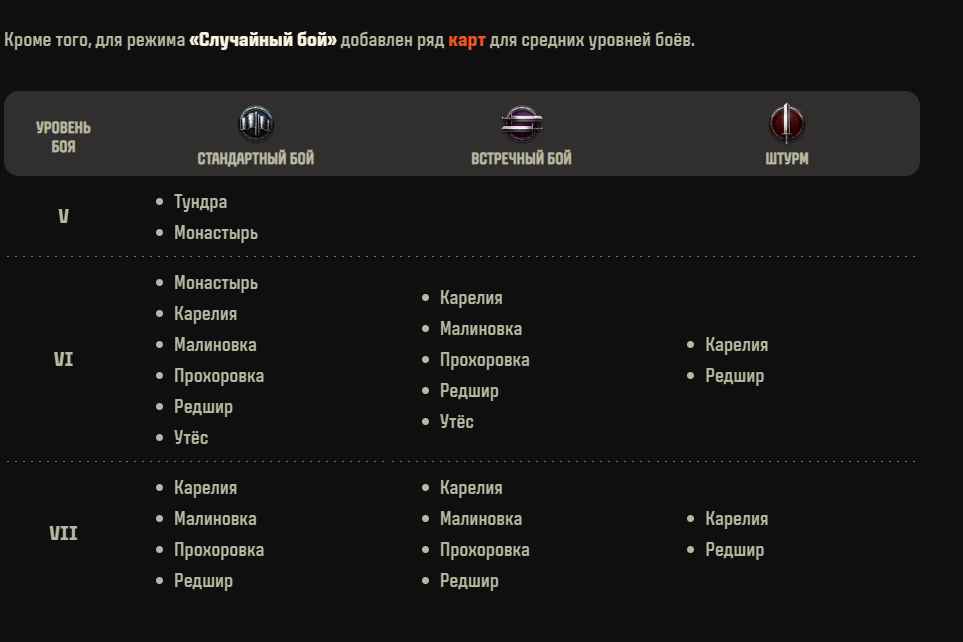Select Карелия in level VI Штурм

tap(736, 345)
